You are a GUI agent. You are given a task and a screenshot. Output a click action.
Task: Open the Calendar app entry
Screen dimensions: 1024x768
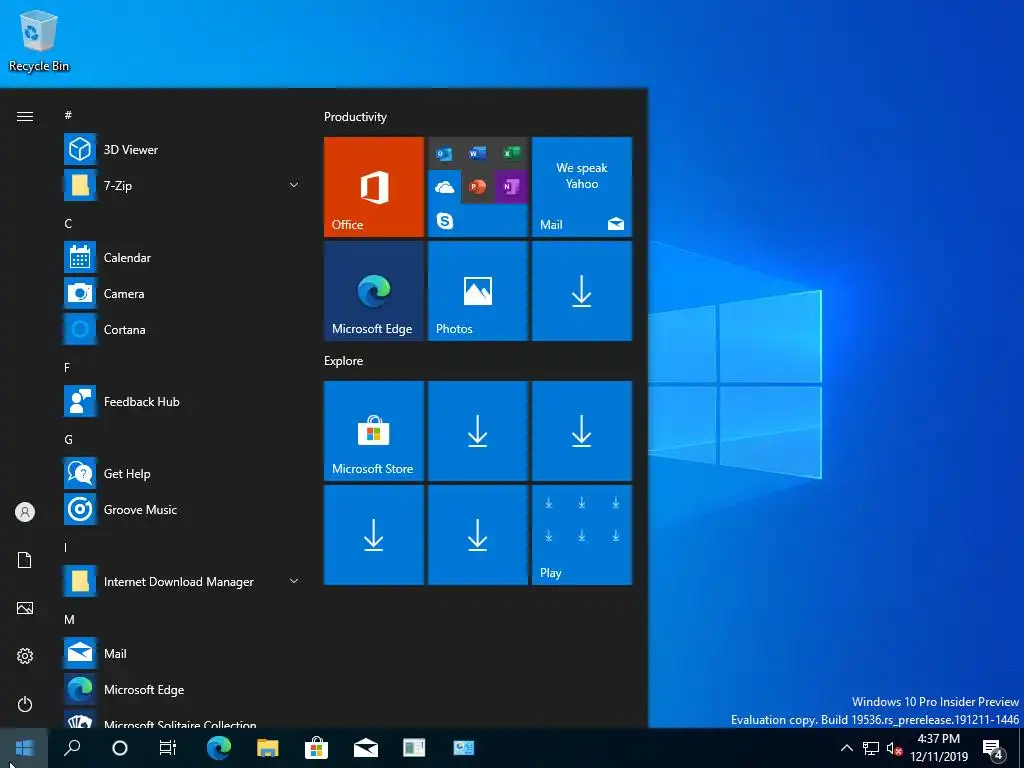[183, 257]
